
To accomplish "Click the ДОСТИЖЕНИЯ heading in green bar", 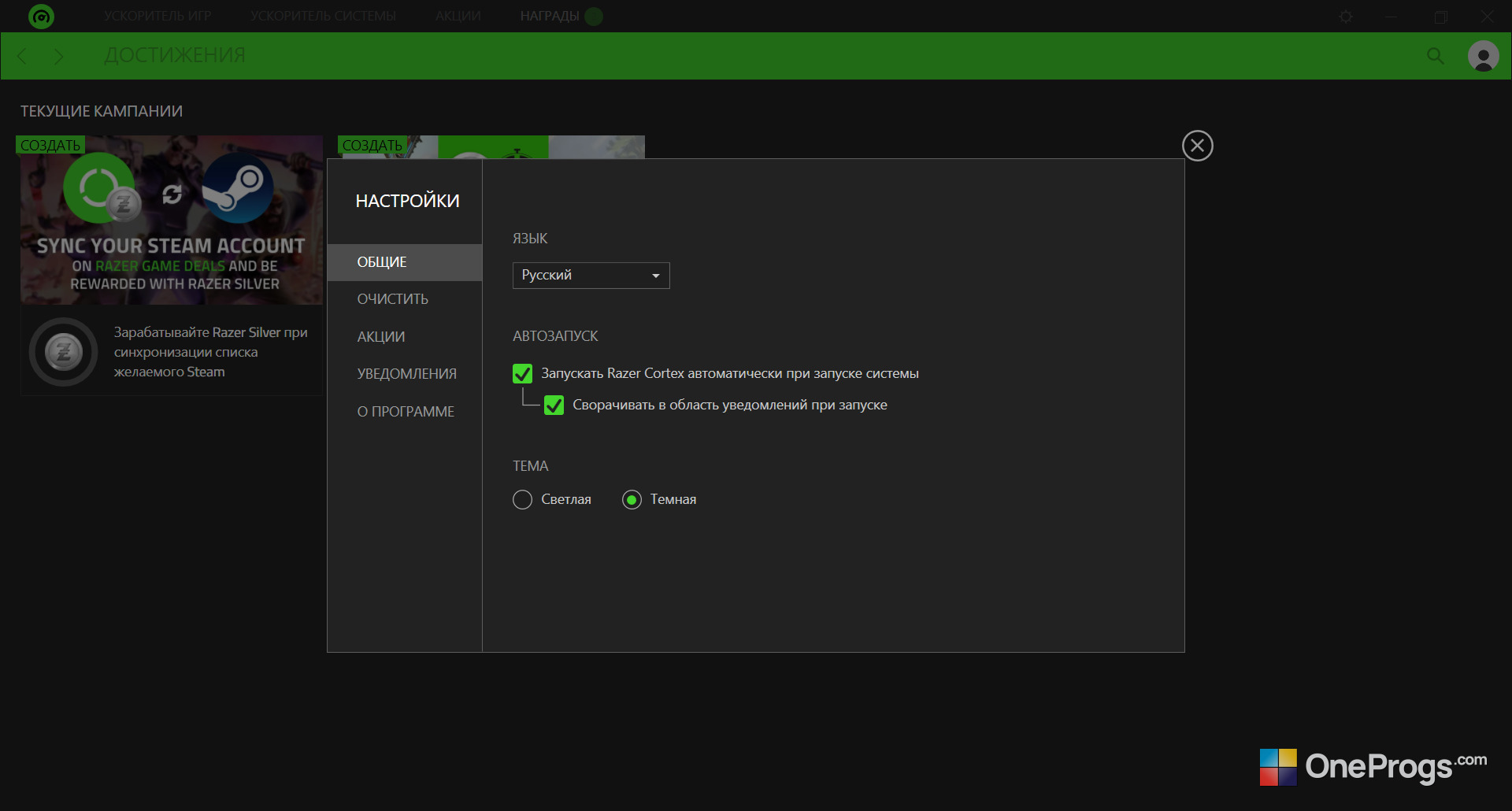I will [x=175, y=55].
